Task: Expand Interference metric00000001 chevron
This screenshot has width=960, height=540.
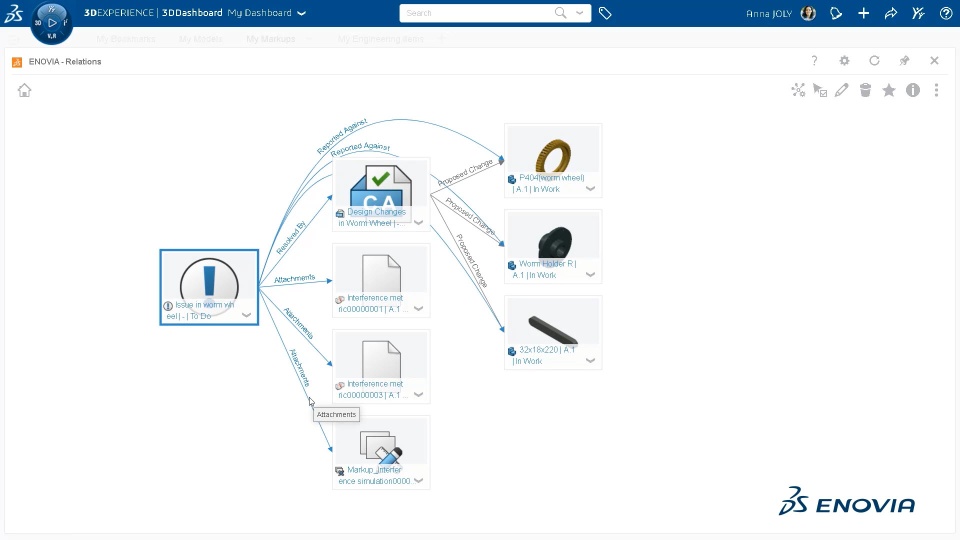Action: (419, 309)
